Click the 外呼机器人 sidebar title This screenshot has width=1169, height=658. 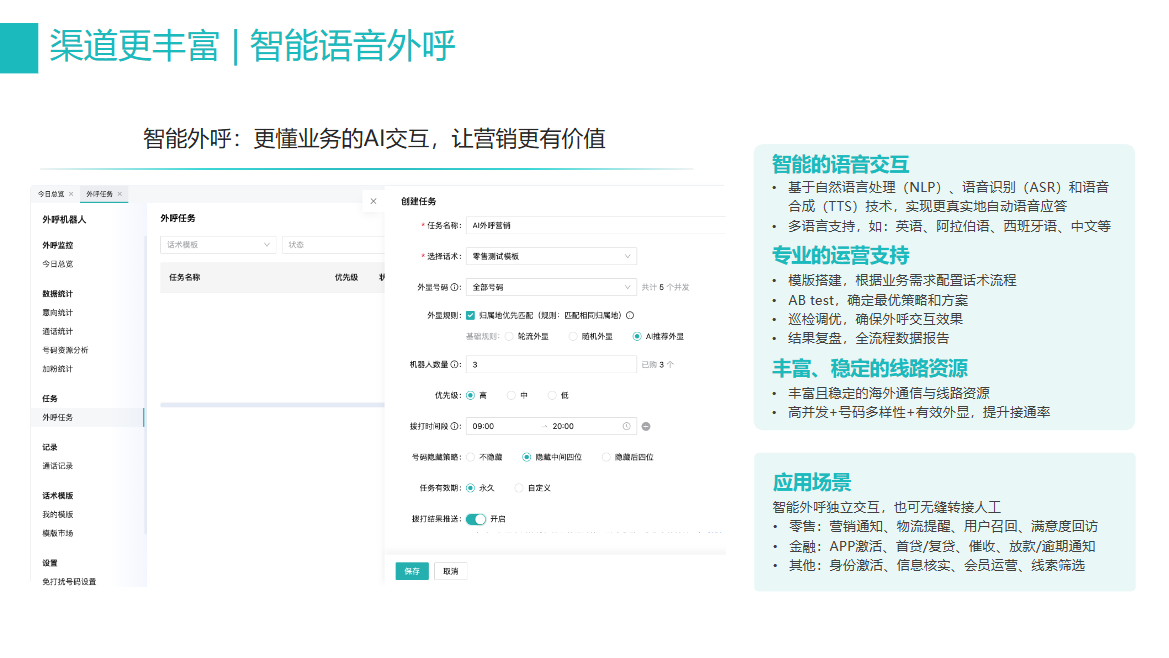click(64, 220)
